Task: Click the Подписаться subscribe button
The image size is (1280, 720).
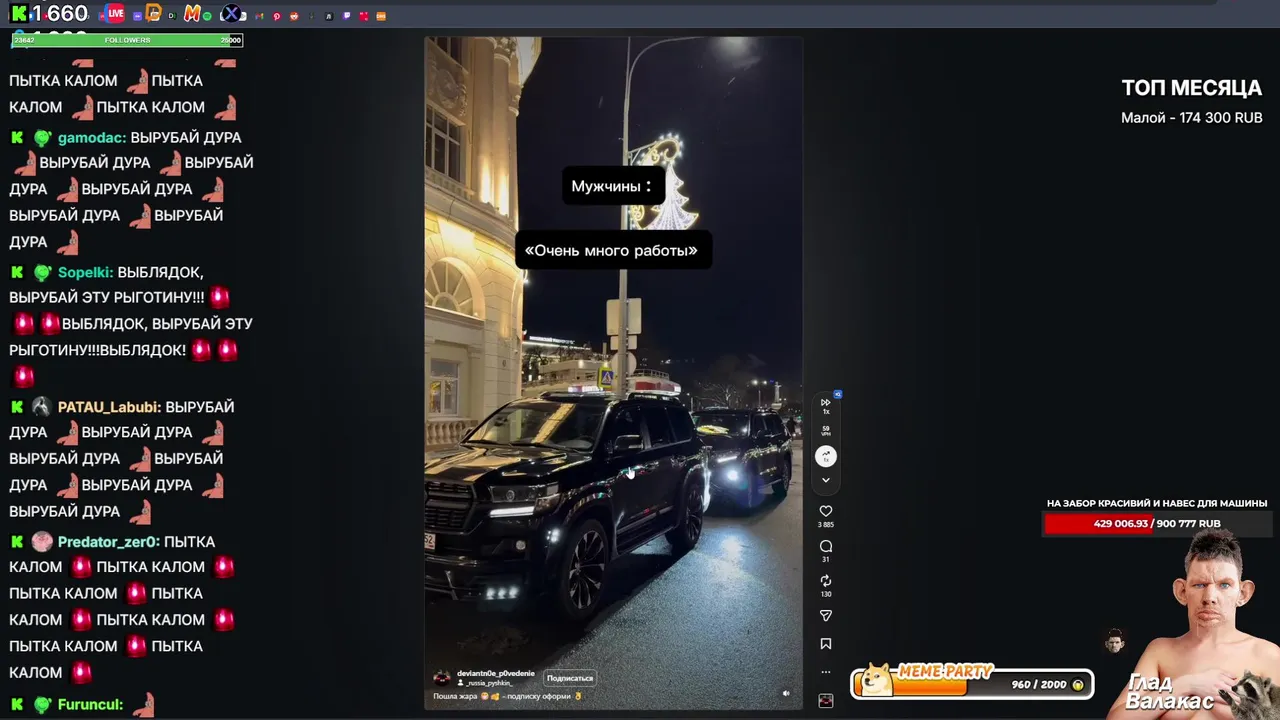Action: pos(570,678)
